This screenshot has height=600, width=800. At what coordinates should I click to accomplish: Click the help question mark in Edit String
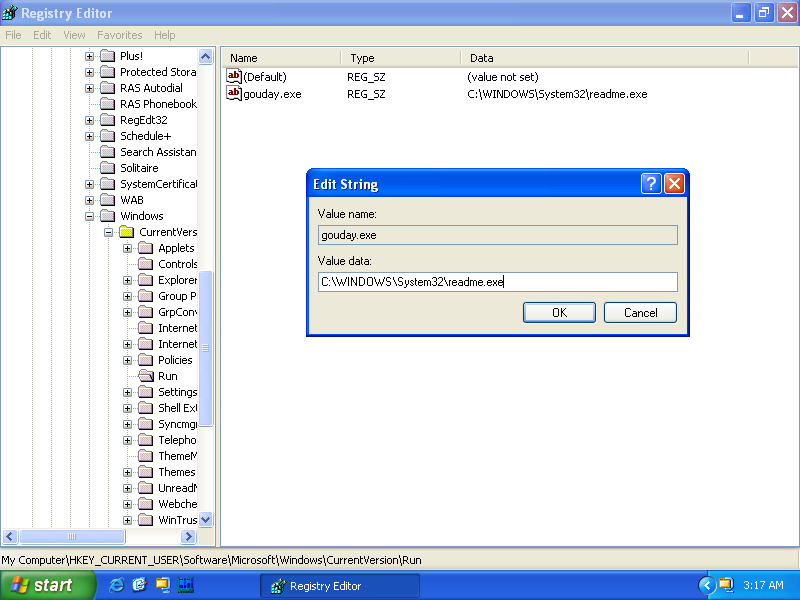click(x=651, y=184)
